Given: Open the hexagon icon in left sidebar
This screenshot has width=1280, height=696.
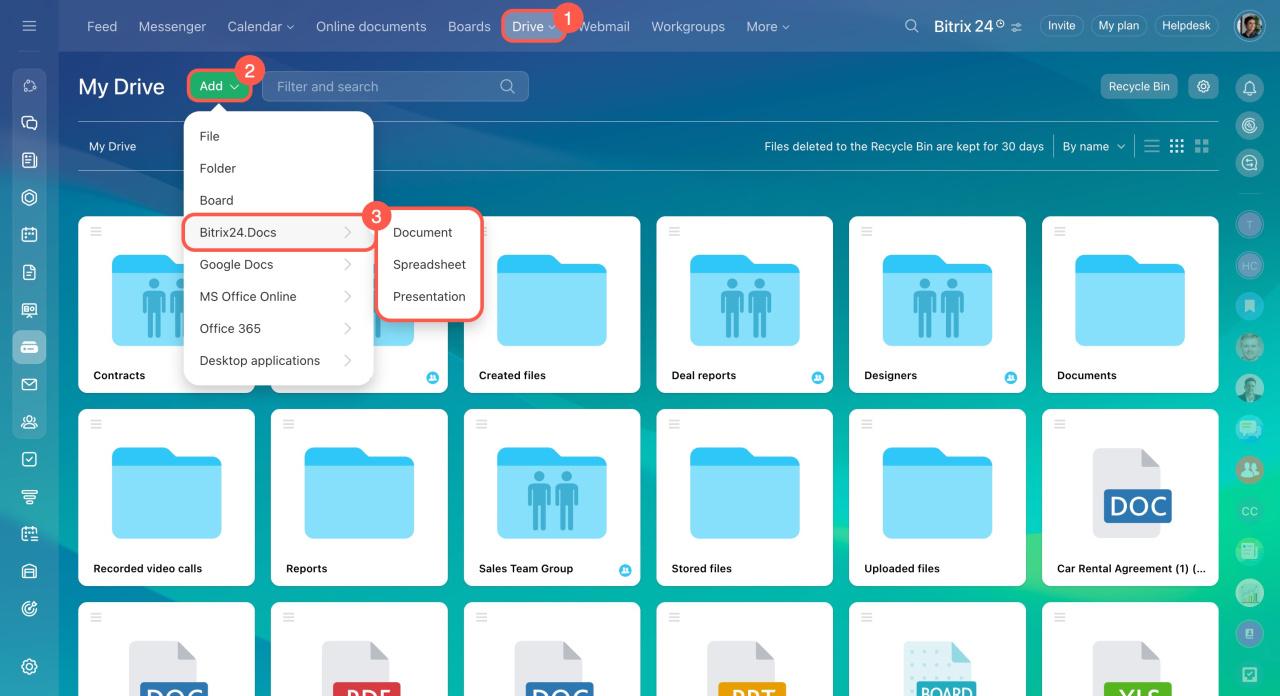Looking at the screenshot, I should click(29, 198).
